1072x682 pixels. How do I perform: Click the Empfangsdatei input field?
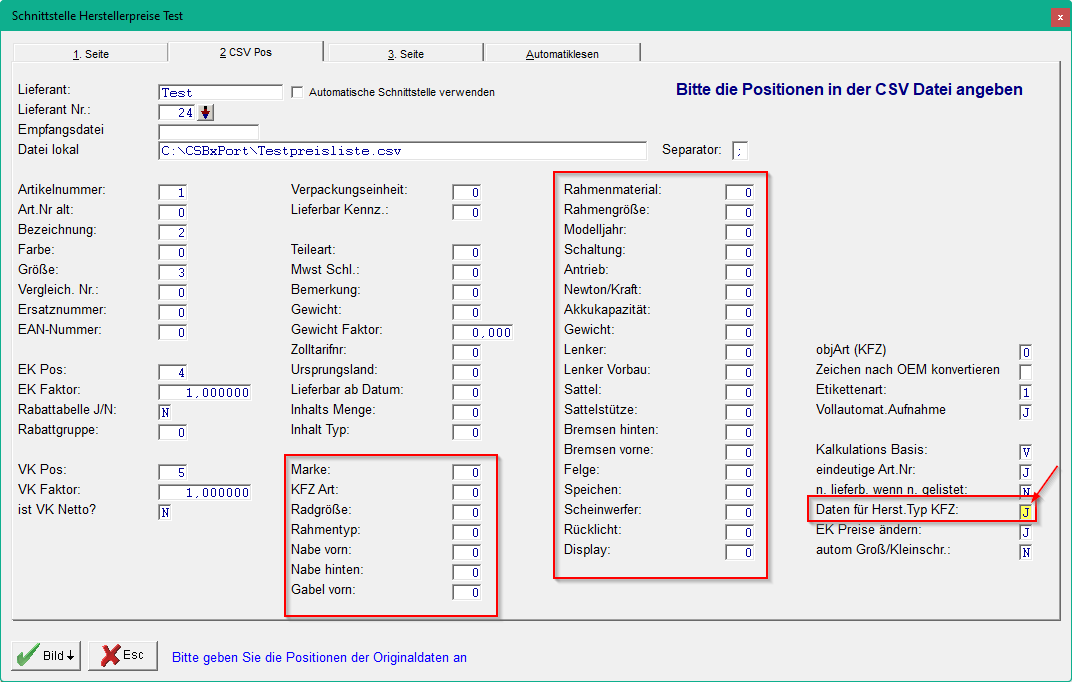coord(209,132)
